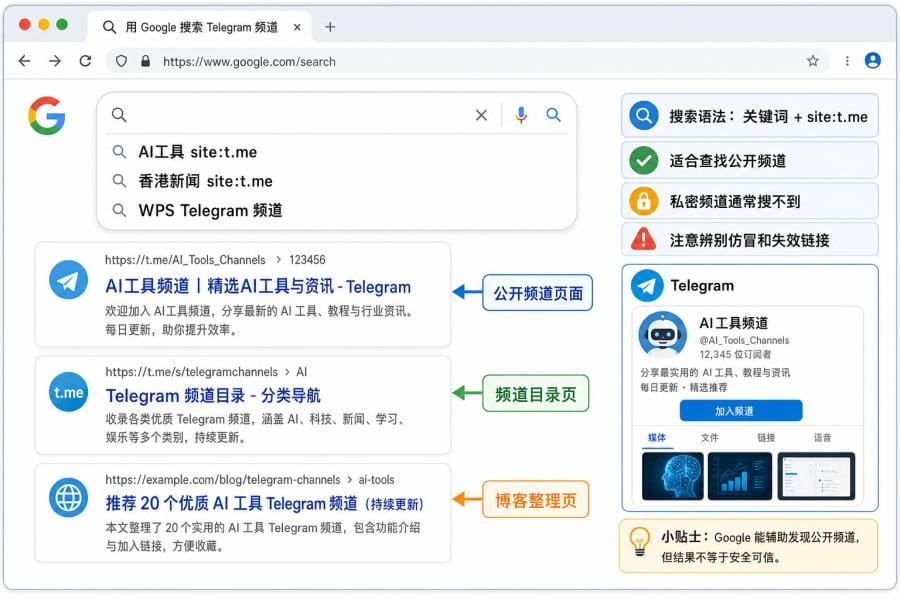
Task: Open a new tab with the plus button
Action: (330, 27)
